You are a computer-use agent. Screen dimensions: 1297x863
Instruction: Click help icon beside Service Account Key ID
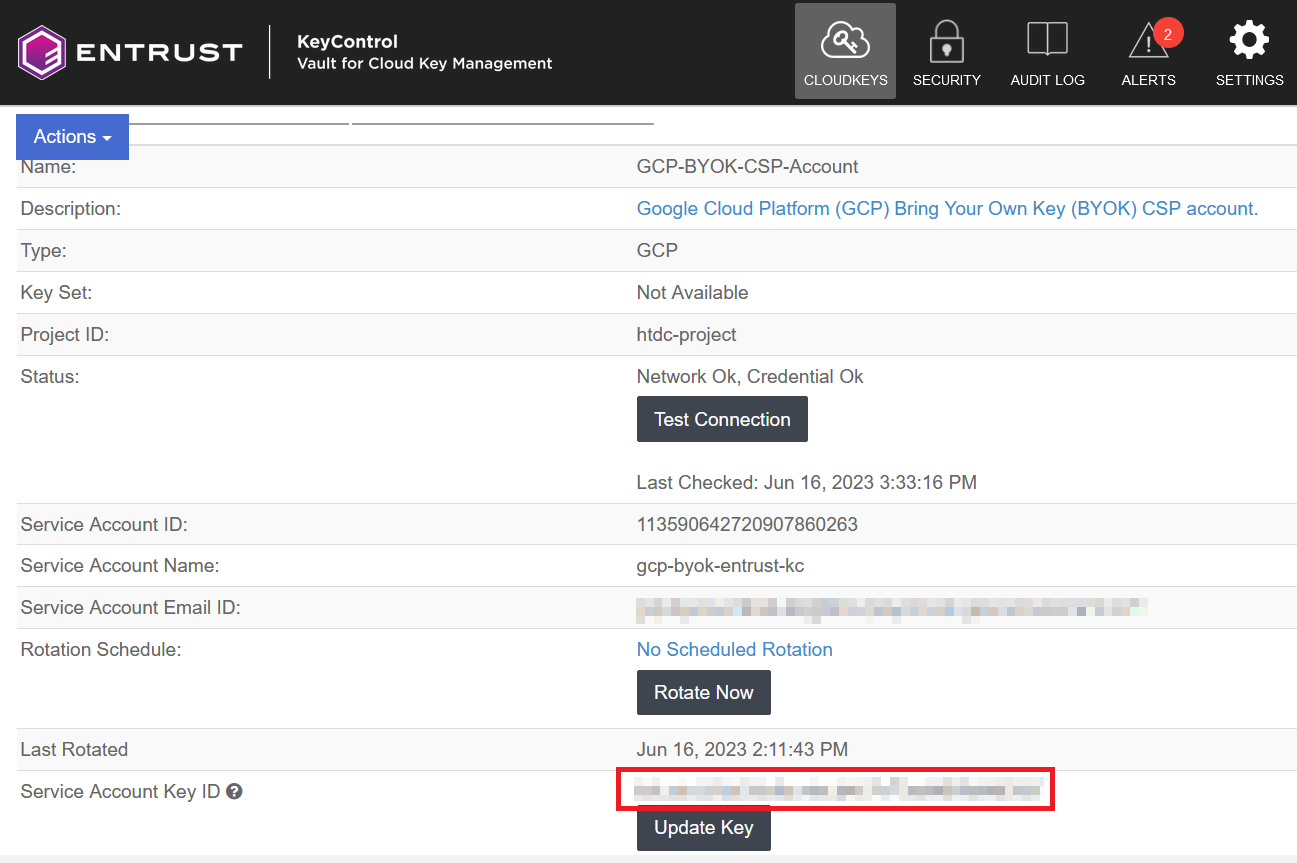click(x=234, y=791)
